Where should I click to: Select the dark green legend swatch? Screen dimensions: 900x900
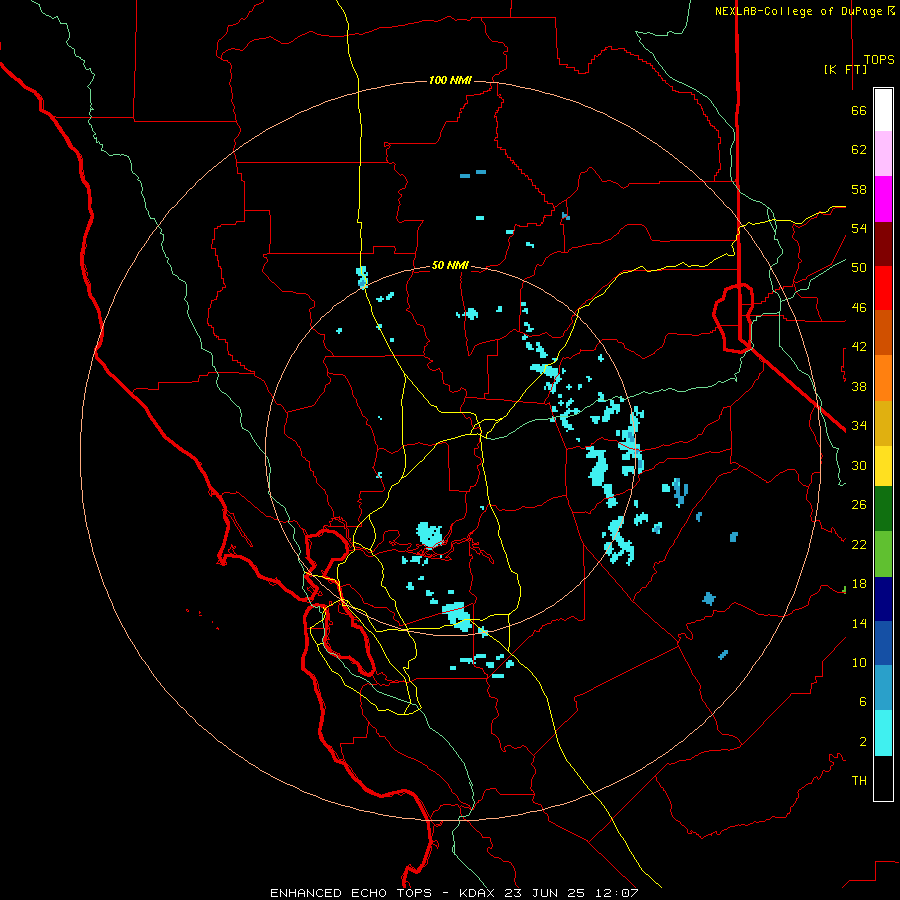(883, 508)
